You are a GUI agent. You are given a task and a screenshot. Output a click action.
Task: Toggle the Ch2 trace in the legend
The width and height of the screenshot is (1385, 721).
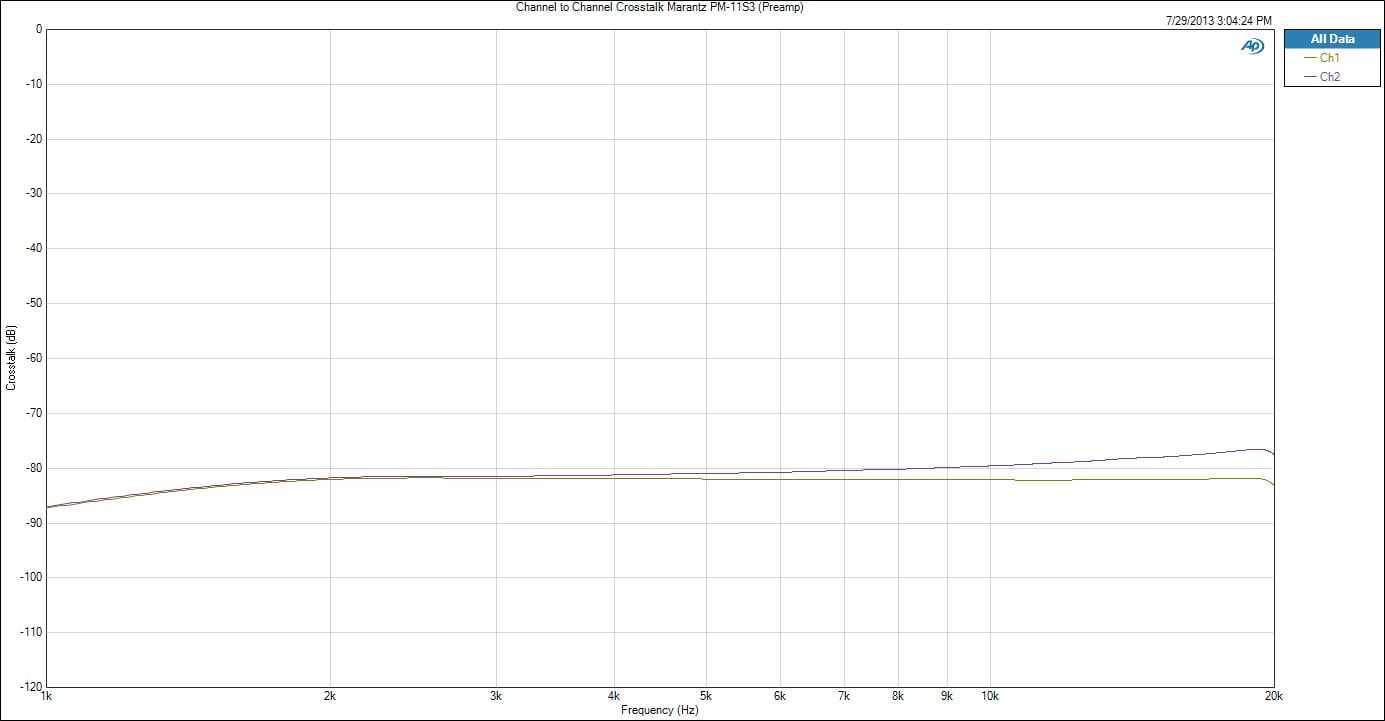point(1329,76)
